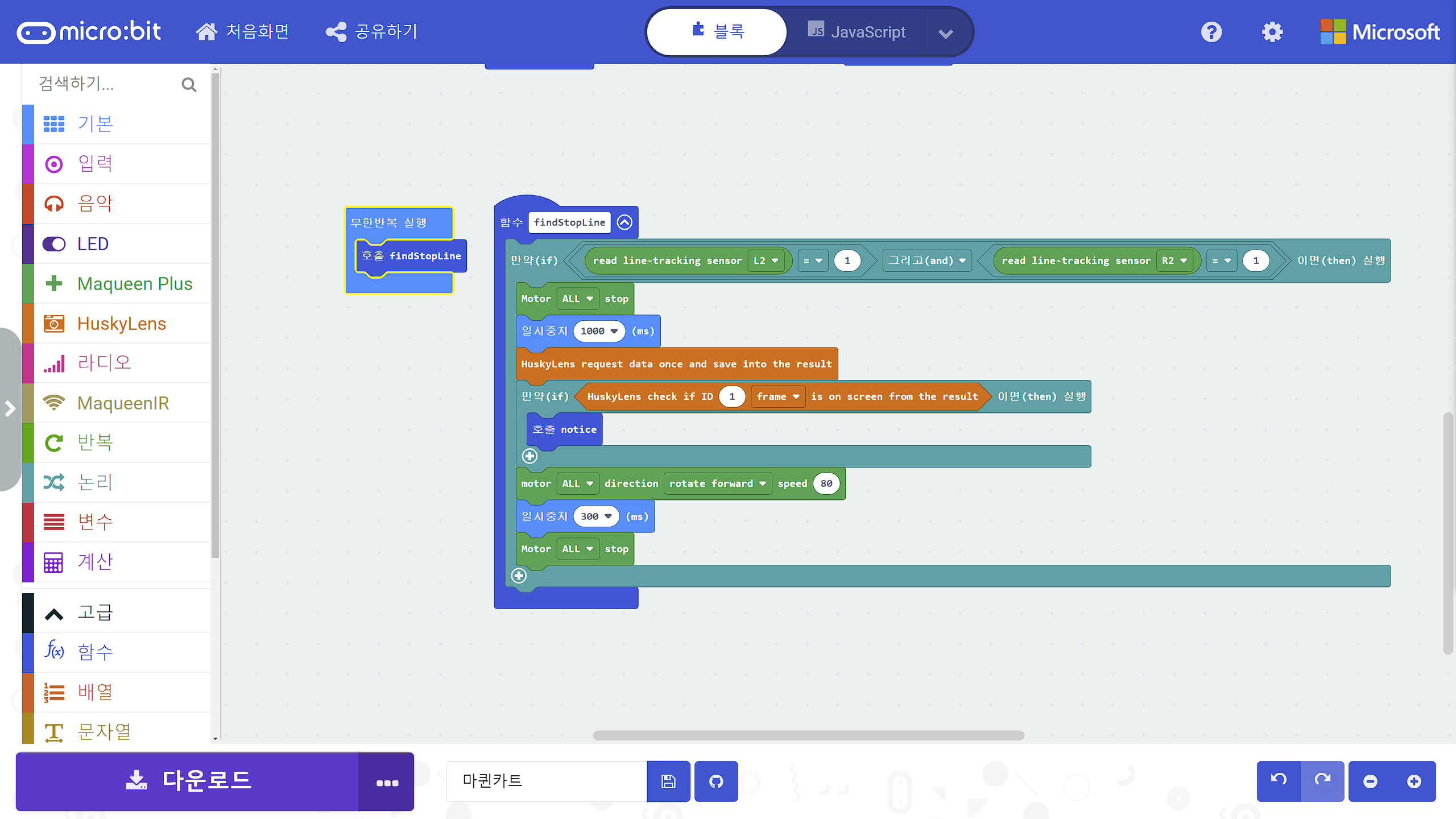The height and width of the screenshot is (819, 1456).
Task: Click the workspace horizontal scrollbar
Action: pos(808,735)
